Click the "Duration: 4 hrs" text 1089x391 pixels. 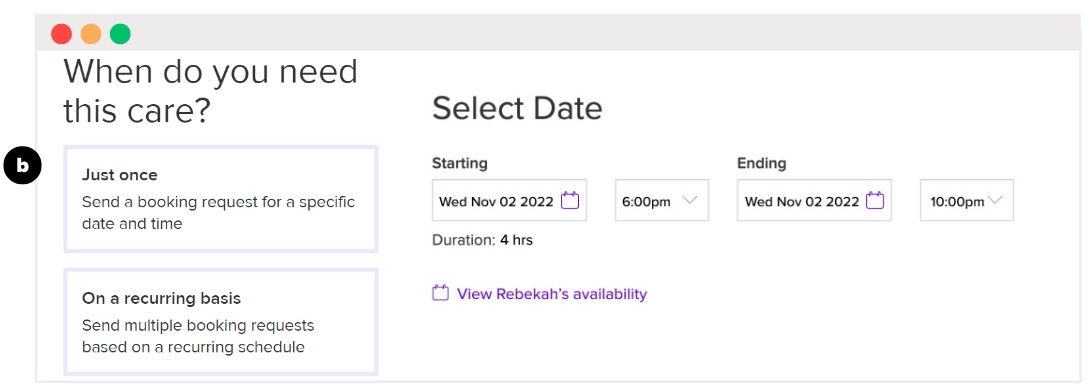[x=482, y=240]
